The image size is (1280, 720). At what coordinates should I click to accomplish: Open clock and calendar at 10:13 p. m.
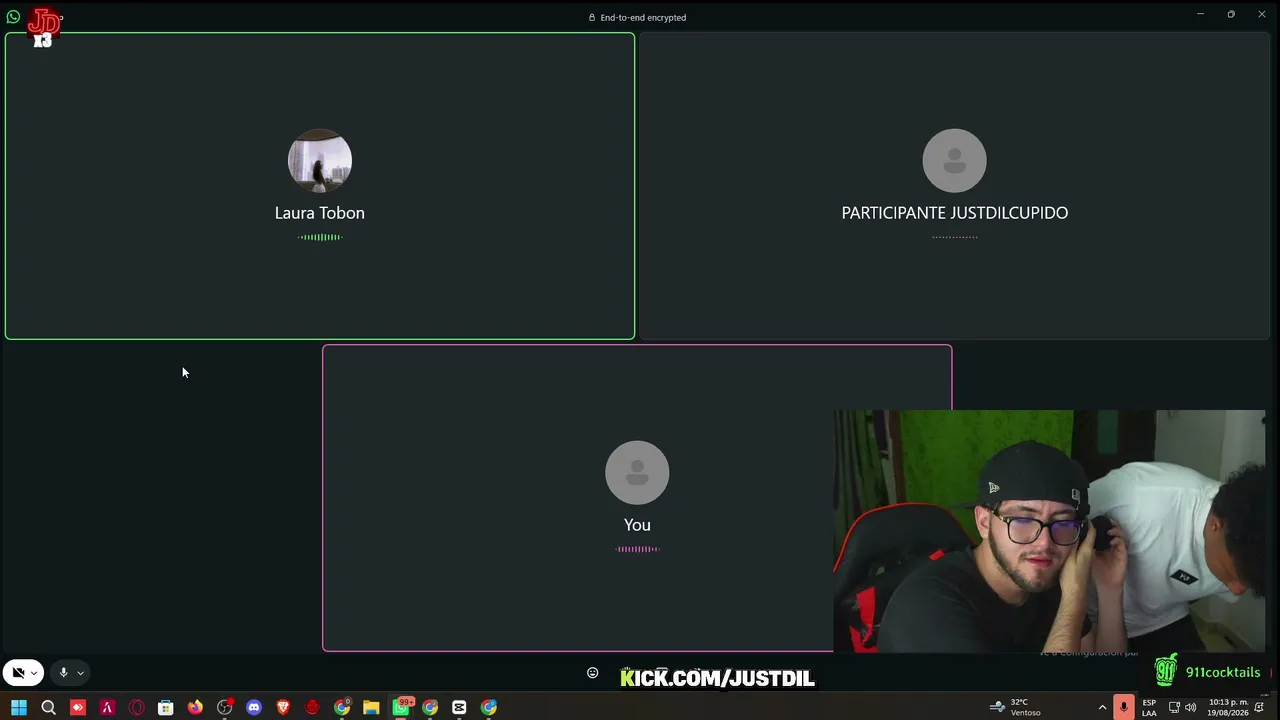coord(1227,707)
